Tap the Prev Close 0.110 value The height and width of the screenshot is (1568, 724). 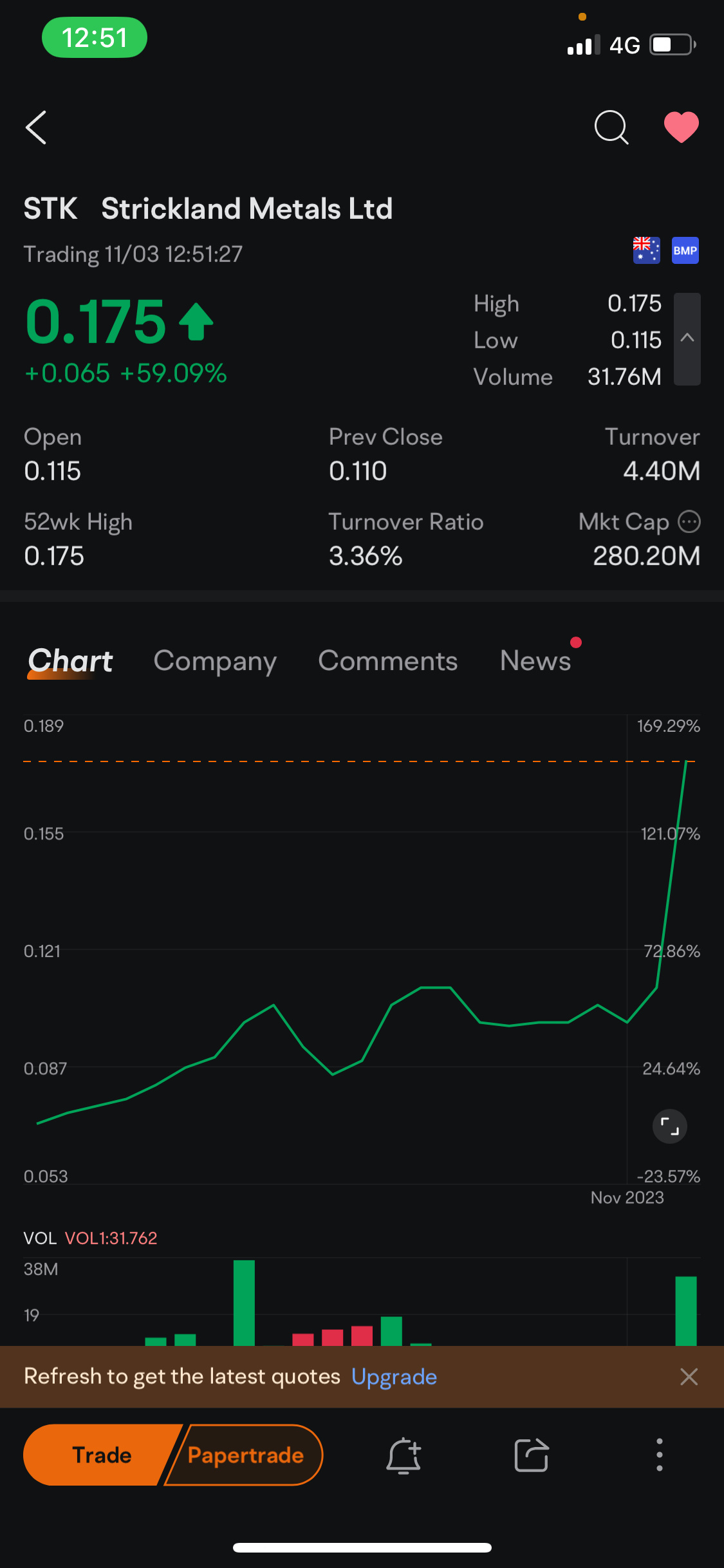(358, 471)
